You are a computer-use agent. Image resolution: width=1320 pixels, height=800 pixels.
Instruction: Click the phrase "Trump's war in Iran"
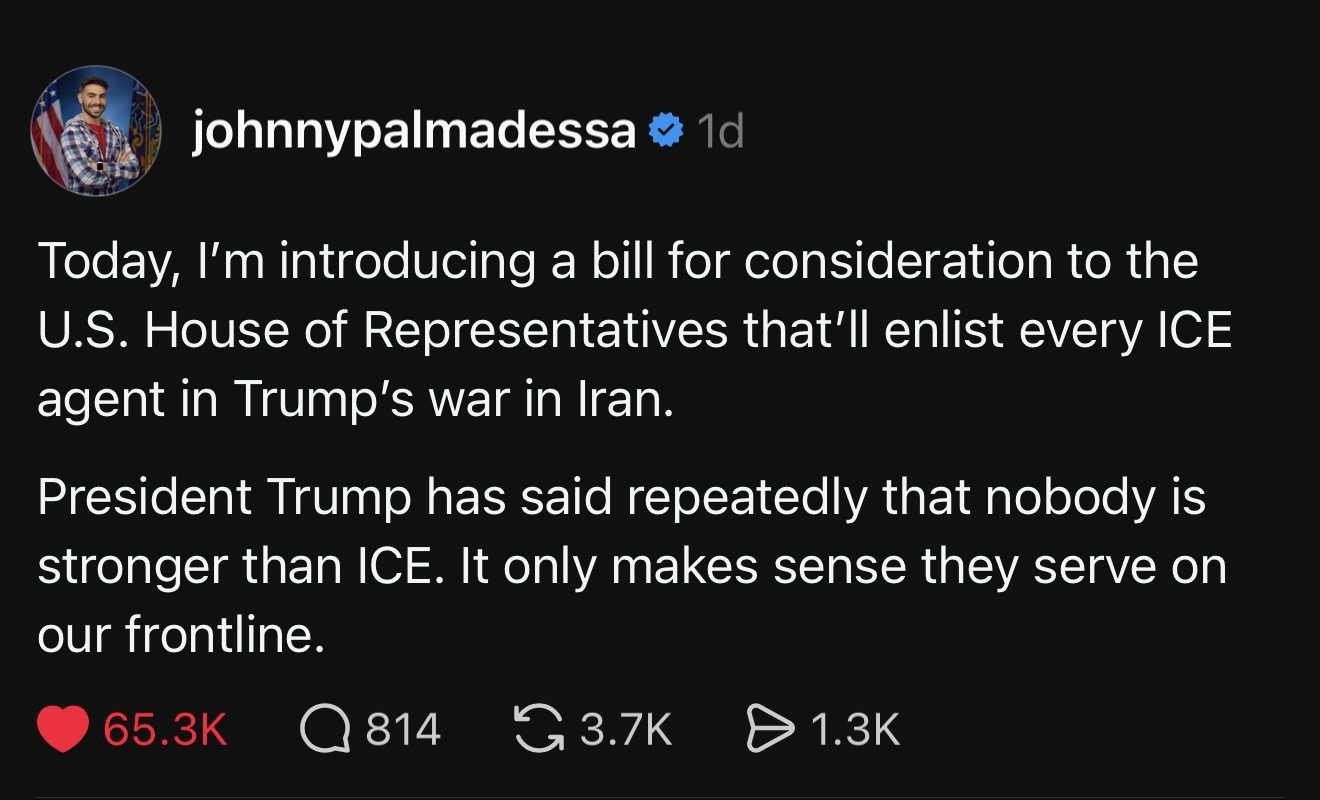point(448,400)
